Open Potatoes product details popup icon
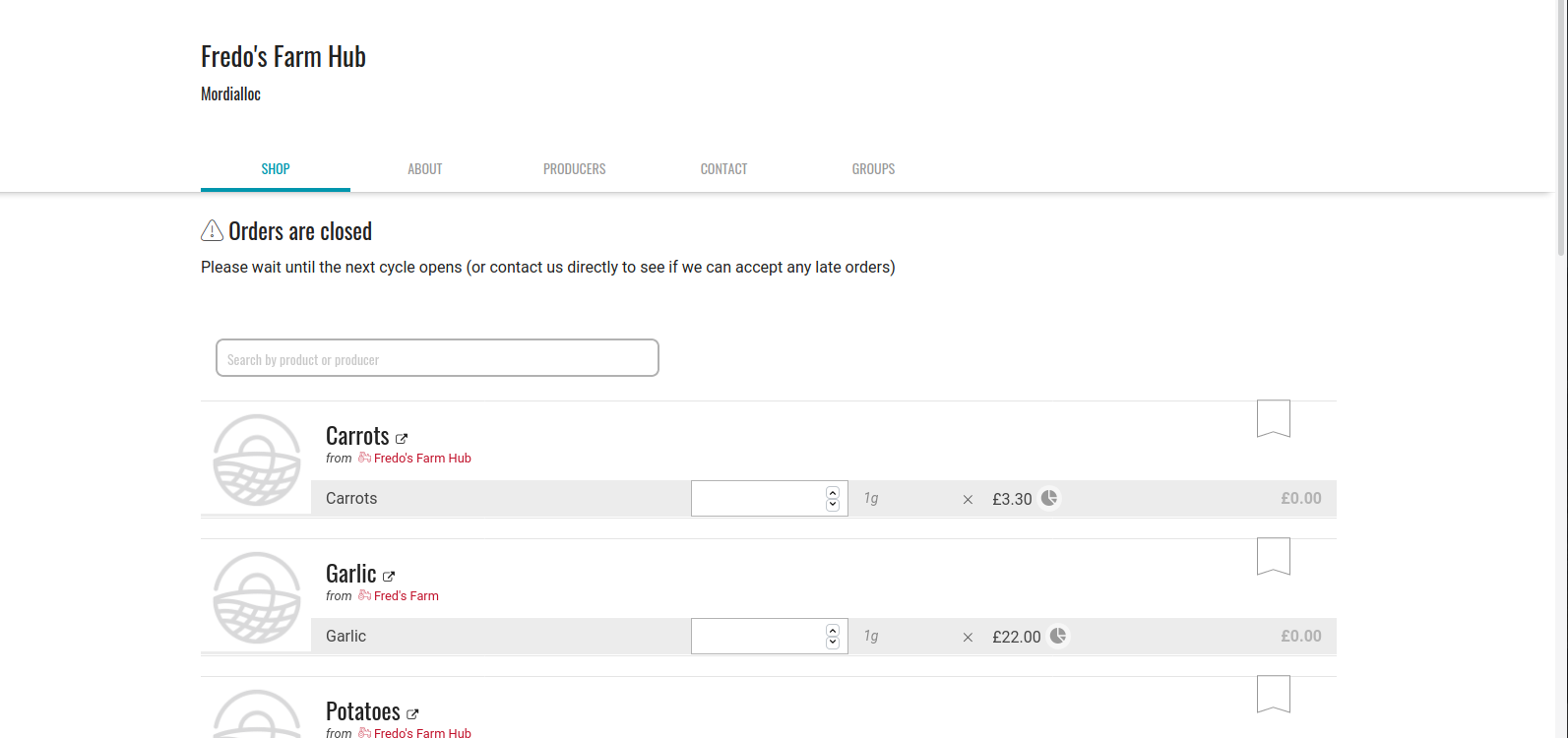Screen dimensions: 1568x738 click(x=412, y=714)
